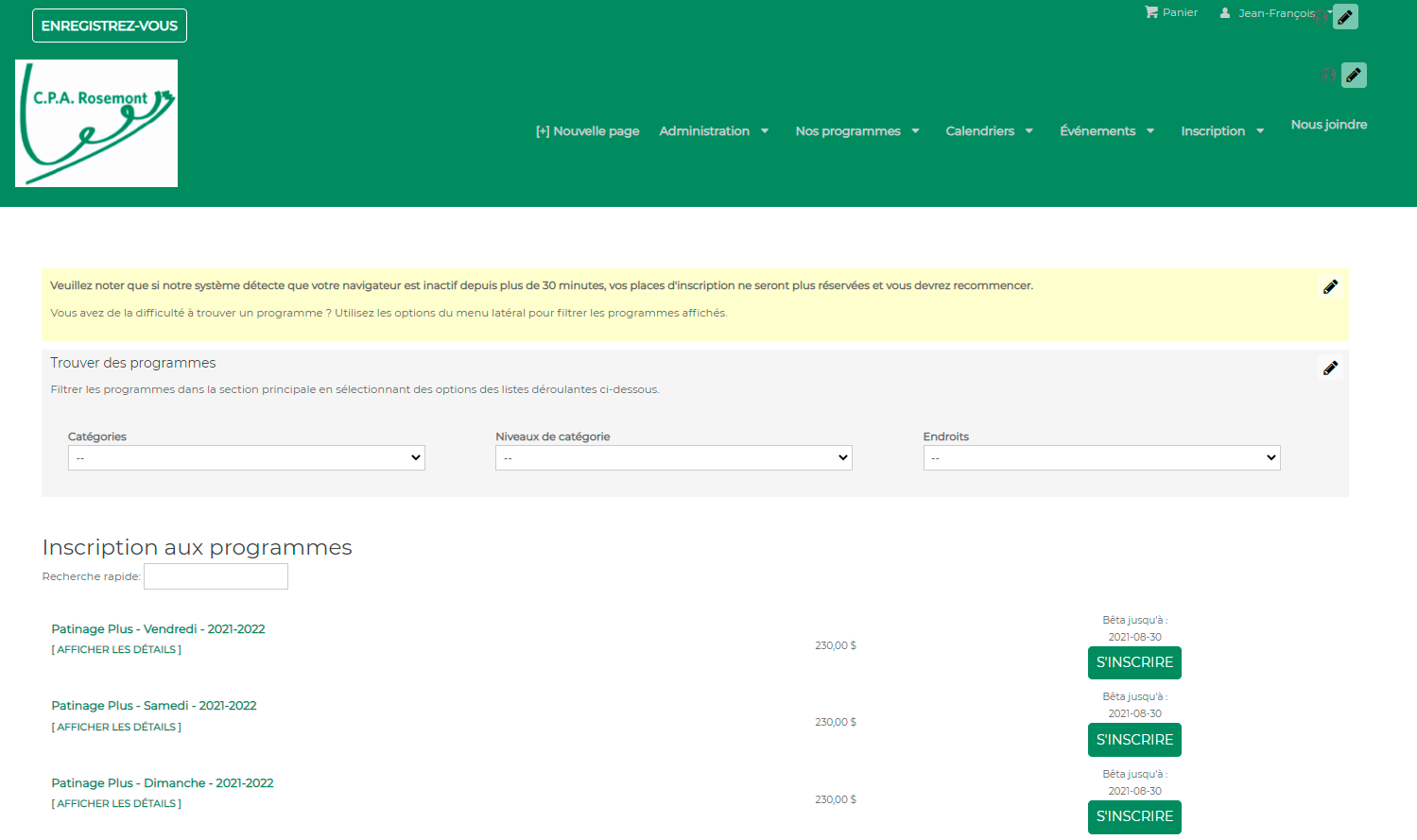Click the Recherche rapide label
Screen dimensions: 1417x840
tap(92, 576)
